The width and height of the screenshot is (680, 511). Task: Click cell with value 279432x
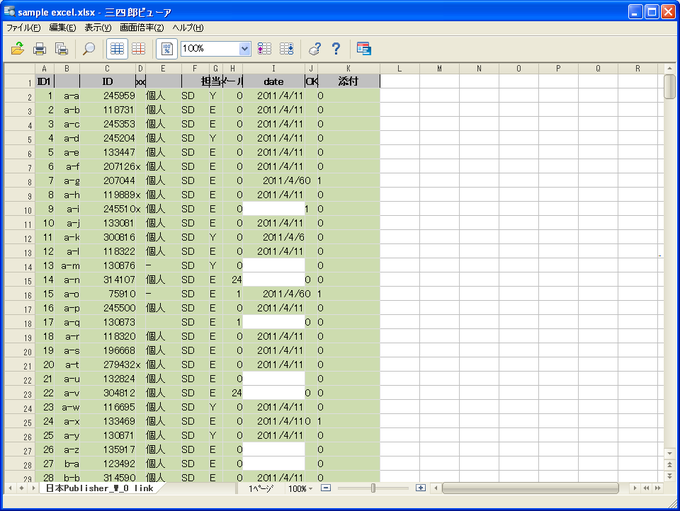click(x=108, y=364)
